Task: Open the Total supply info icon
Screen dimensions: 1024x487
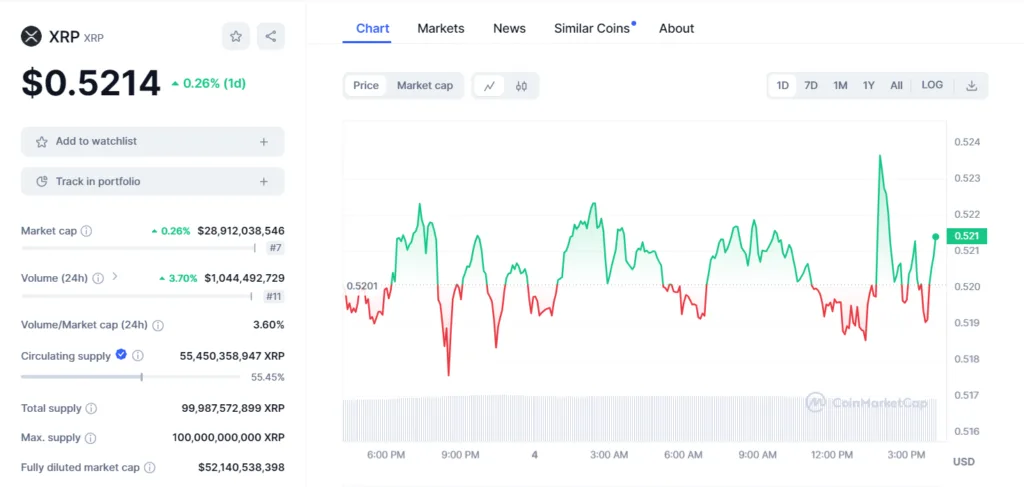Action: pos(91,409)
